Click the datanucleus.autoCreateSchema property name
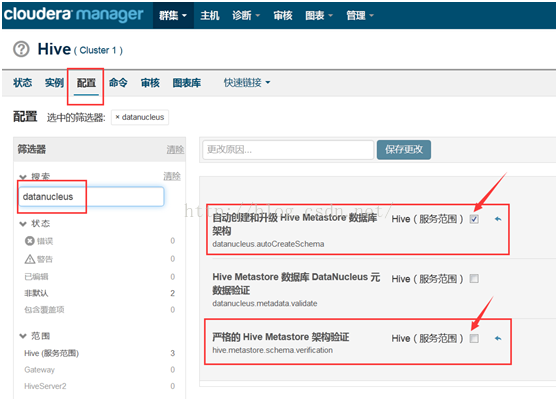The height and width of the screenshot is (401, 558). tap(268, 244)
